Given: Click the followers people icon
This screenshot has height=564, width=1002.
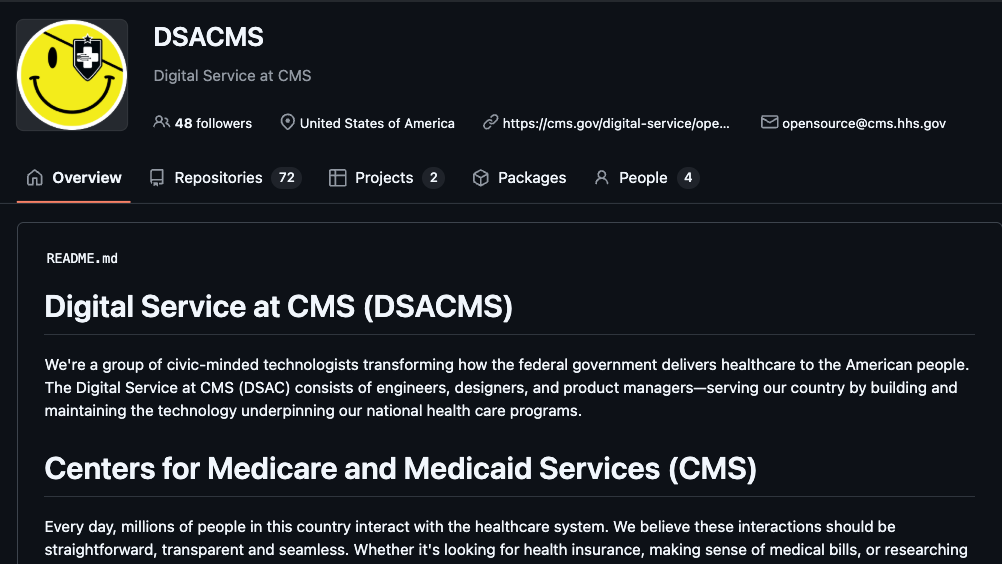Looking at the screenshot, I should 161,122.
